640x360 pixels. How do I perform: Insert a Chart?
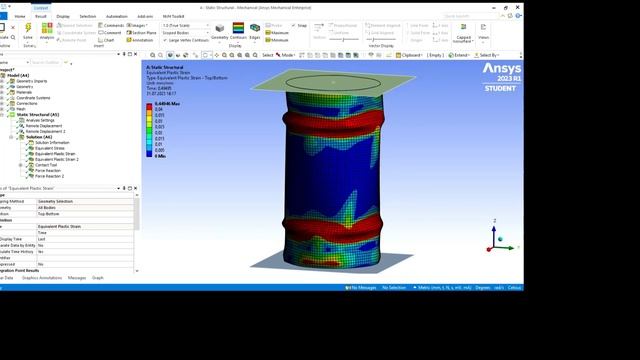point(106,40)
